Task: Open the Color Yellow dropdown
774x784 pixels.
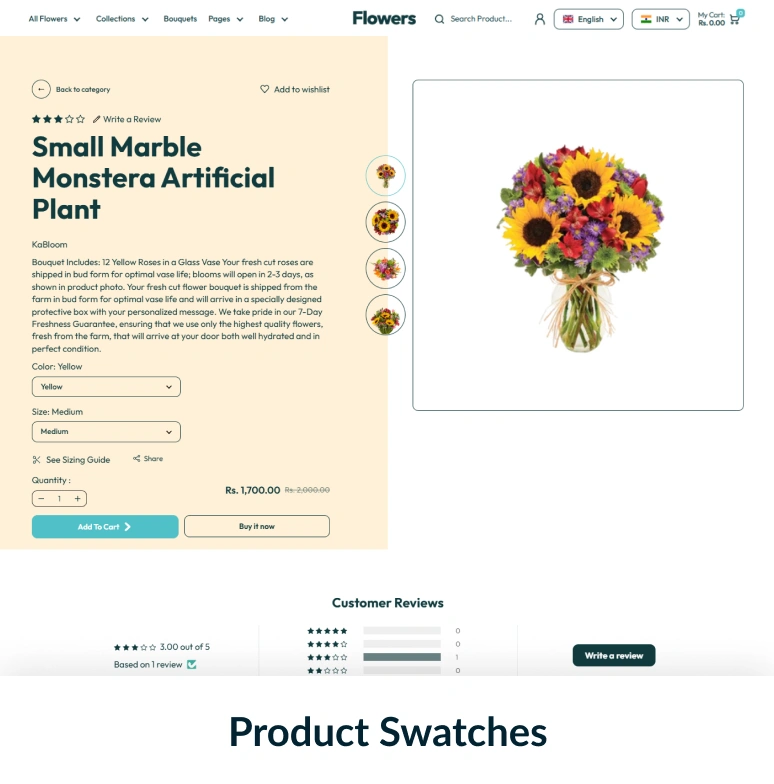Action: (106, 386)
